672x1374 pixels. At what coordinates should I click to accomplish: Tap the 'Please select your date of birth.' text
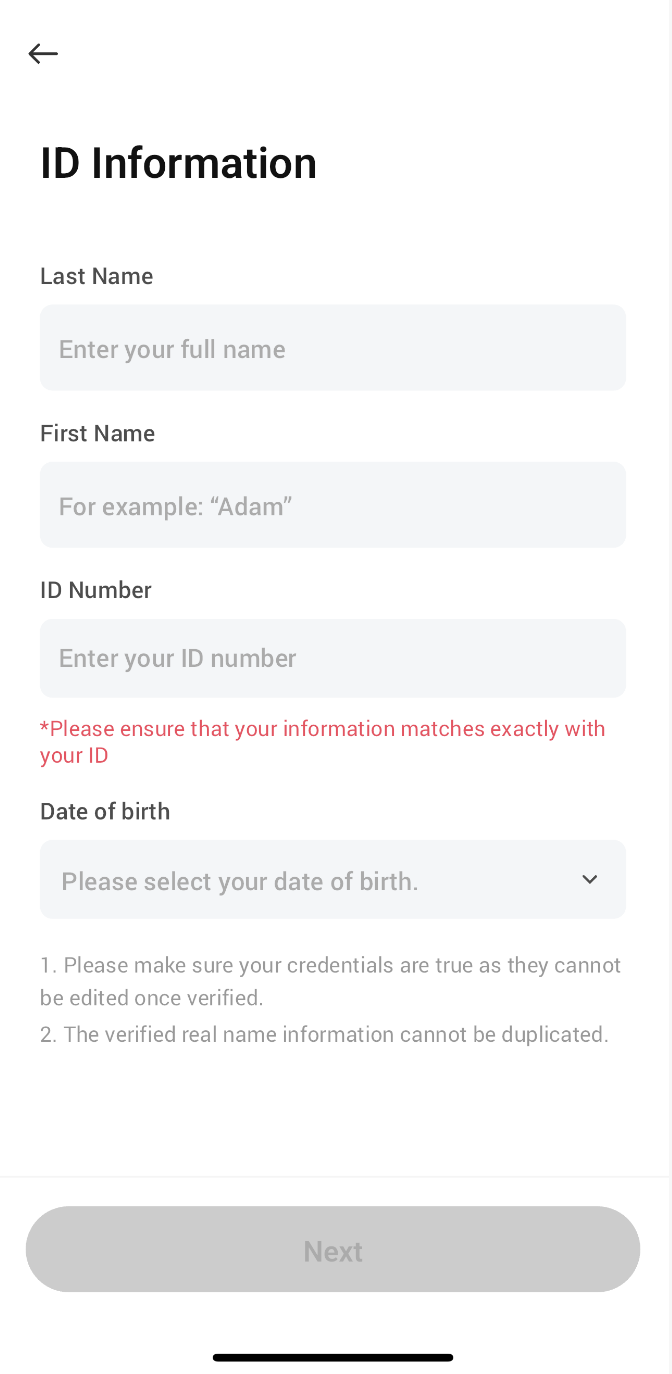[x=240, y=881]
